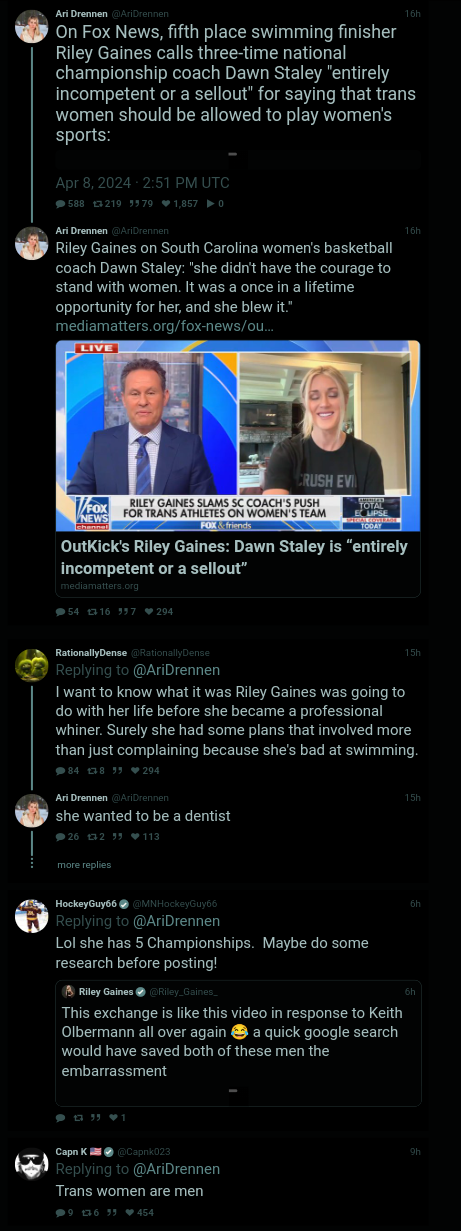Click the play icon in top tweet stats
This screenshot has height=1231, width=461.
pos(209,204)
